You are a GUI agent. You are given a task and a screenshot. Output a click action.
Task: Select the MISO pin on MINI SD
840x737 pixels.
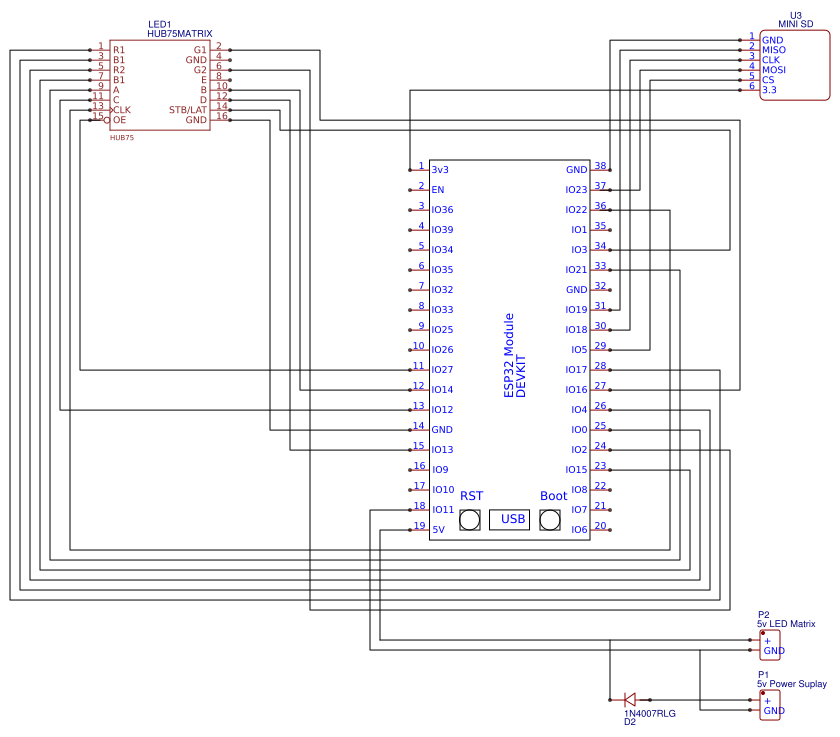(x=776, y=49)
